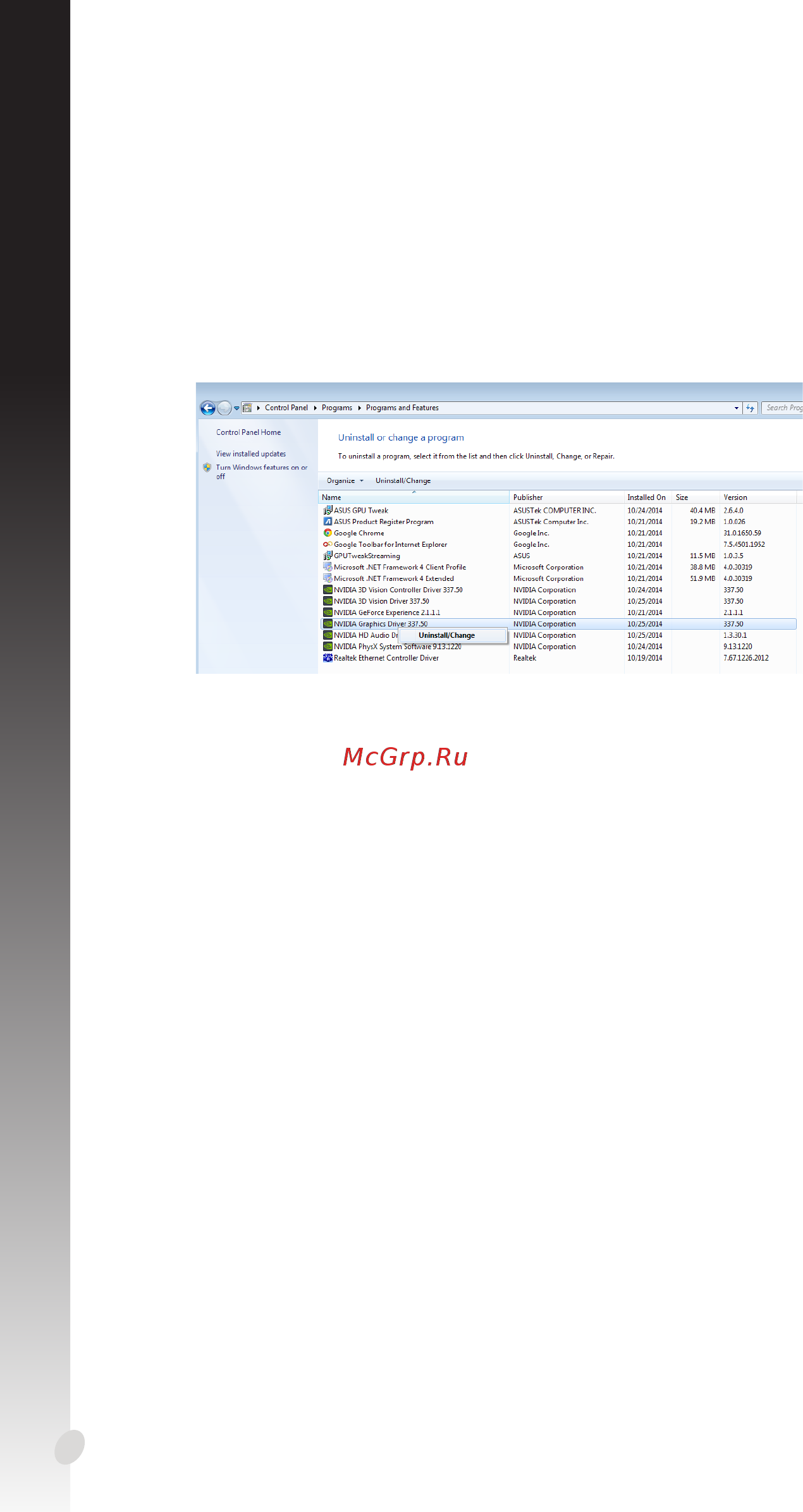Click the Realtek Ethernet Controller Driver icon
The height and width of the screenshot is (1512, 803).
click(328, 658)
